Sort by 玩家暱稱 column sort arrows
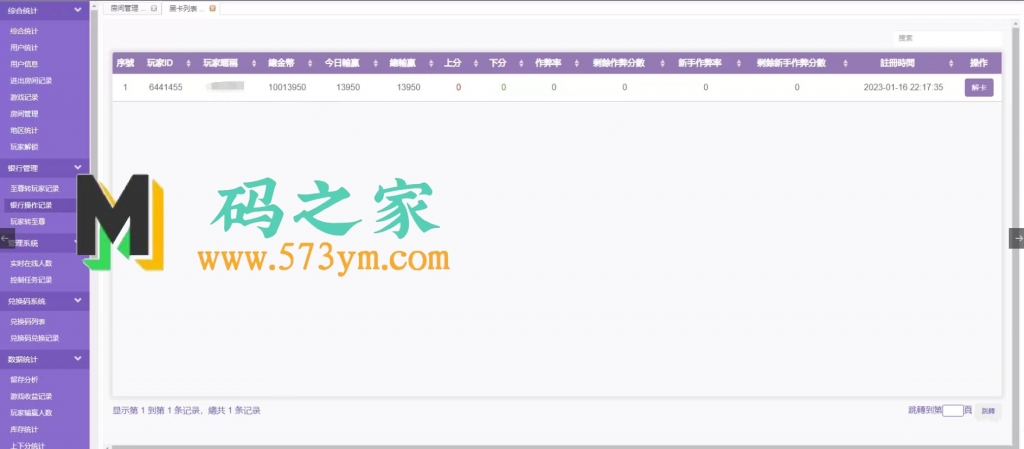This screenshot has height=449, width=1024. tap(254, 63)
